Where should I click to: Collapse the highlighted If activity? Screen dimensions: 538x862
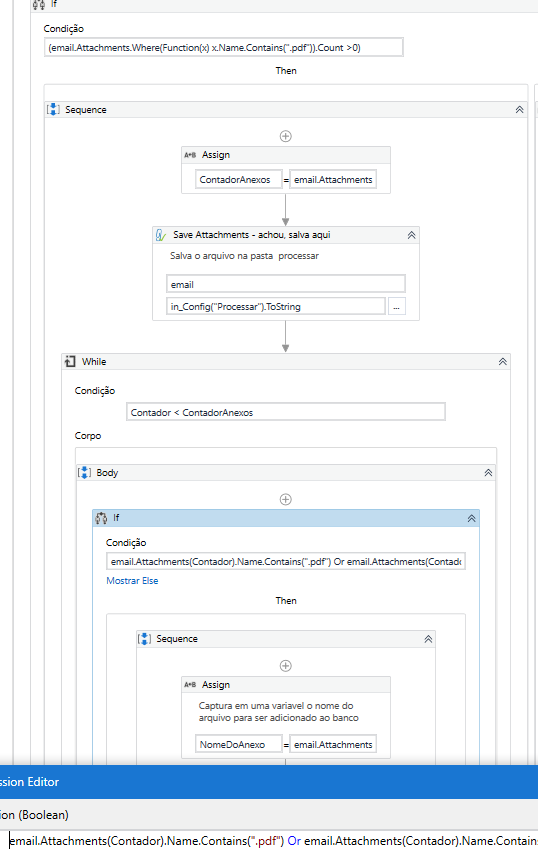(x=471, y=518)
